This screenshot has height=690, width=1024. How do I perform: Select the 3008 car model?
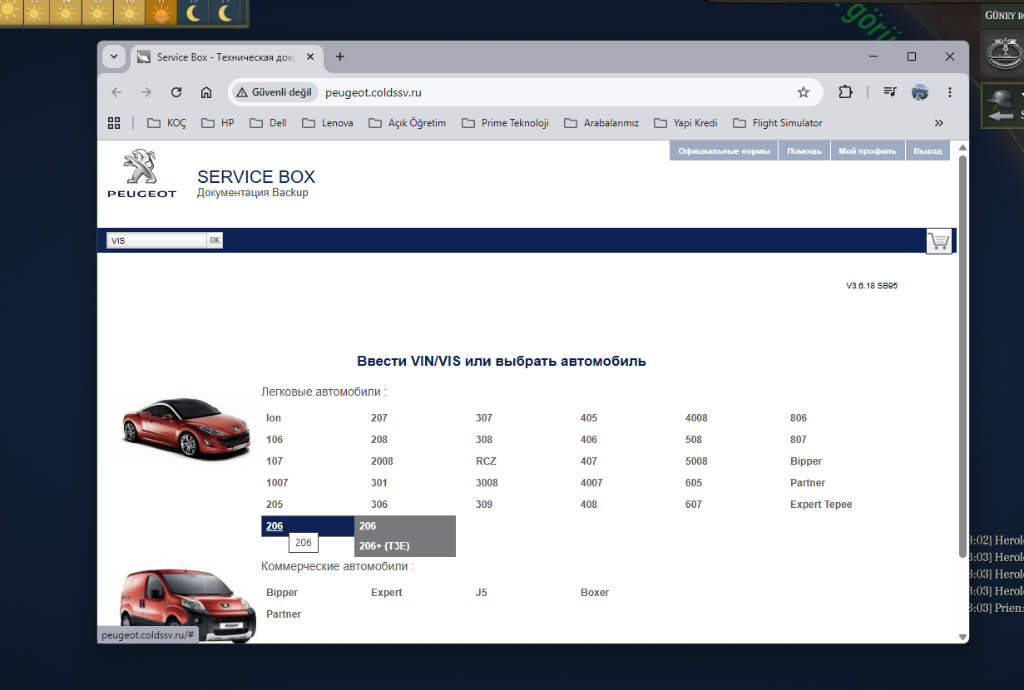click(487, 482)
